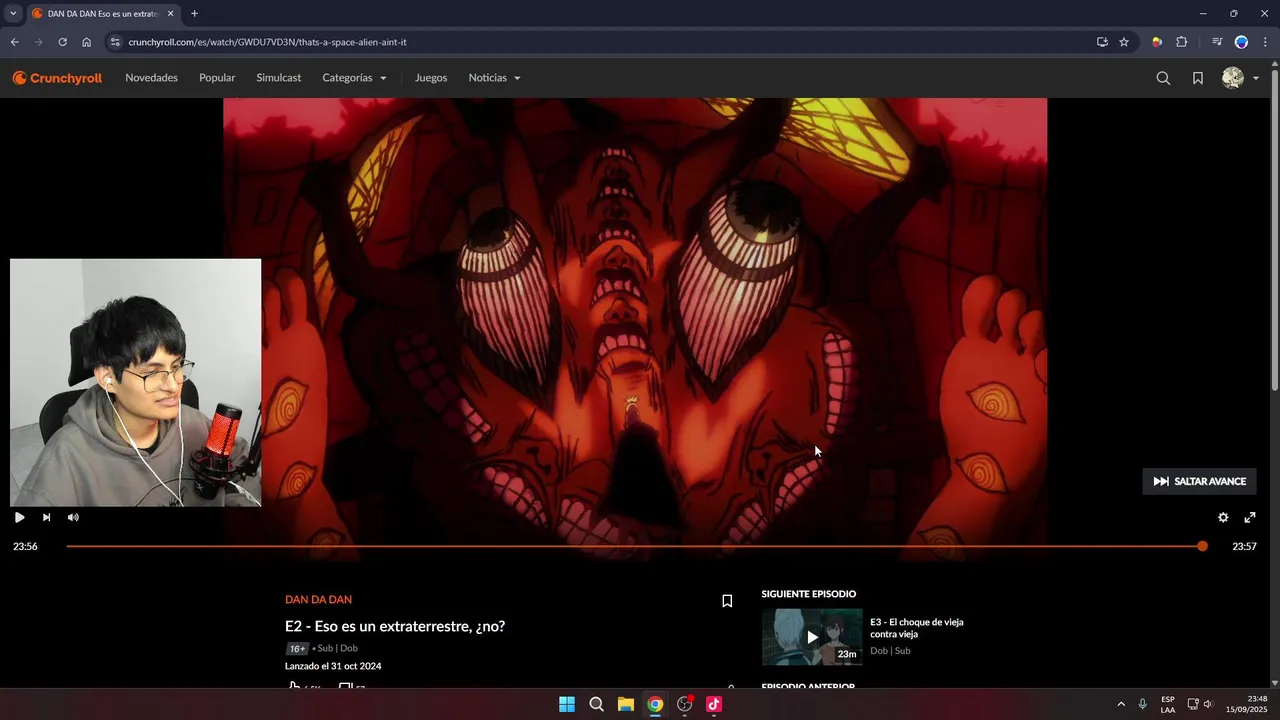Viewport: 1280px width, 720px height.
Task: Open the Chrome extensions puzzle icon
Action: click(1181, 42)
